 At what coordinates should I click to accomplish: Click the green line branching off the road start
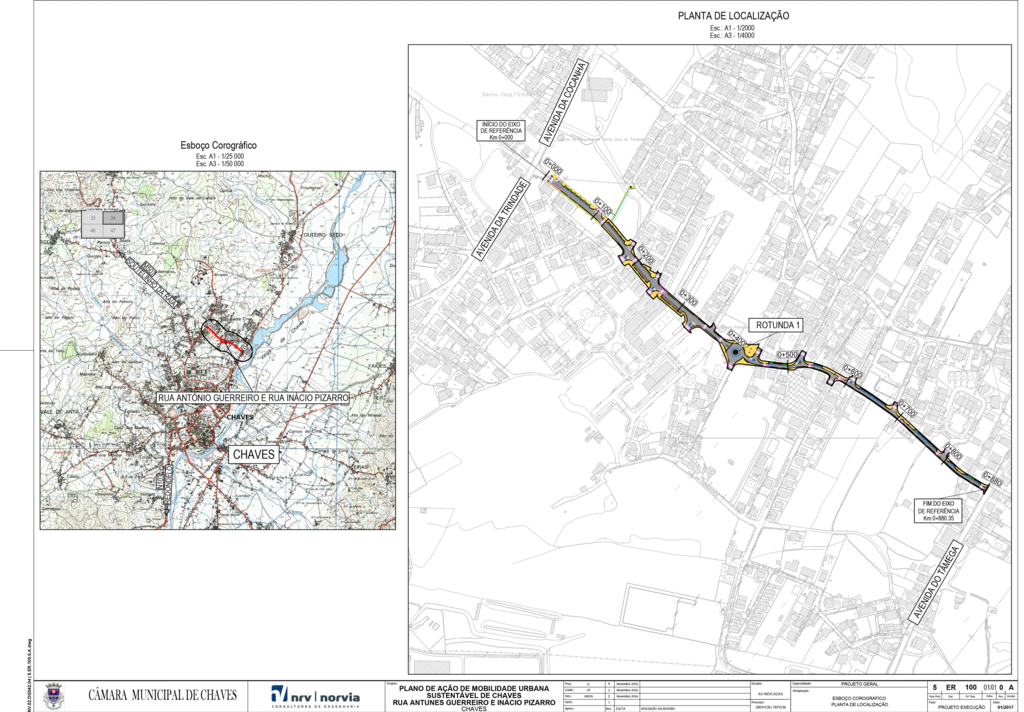(624, 203)
